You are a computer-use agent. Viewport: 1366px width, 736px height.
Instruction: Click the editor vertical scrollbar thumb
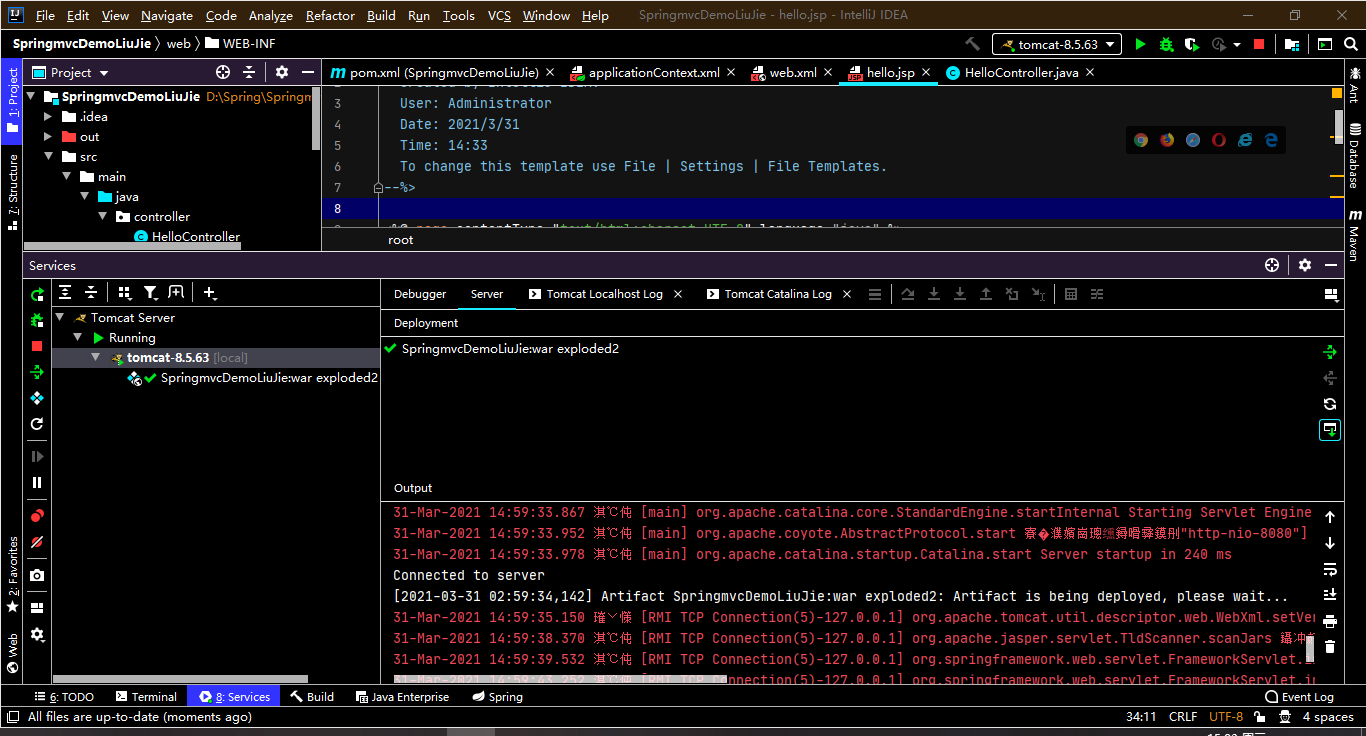tap(1339, 126)
